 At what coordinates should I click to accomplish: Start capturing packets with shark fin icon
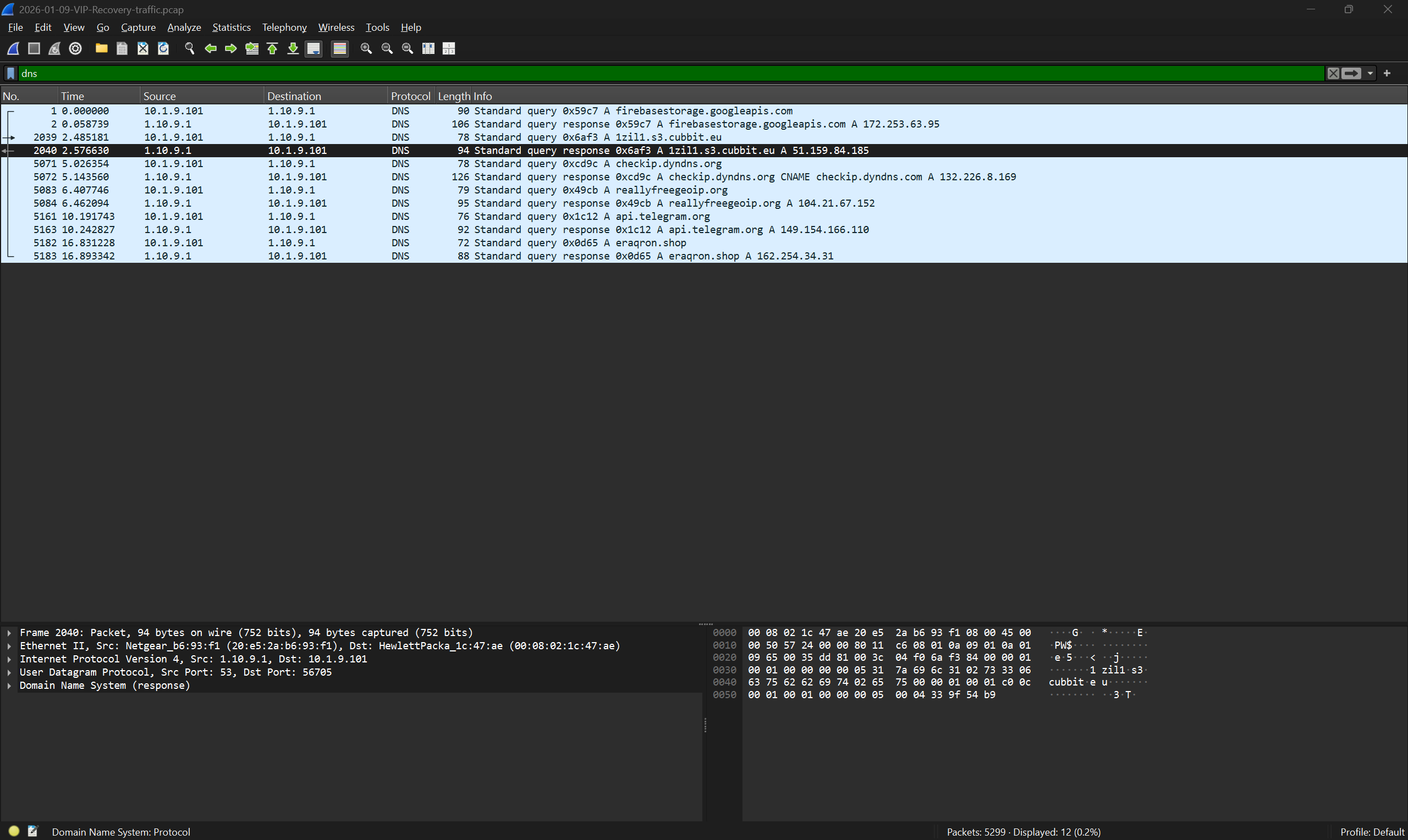13,49
